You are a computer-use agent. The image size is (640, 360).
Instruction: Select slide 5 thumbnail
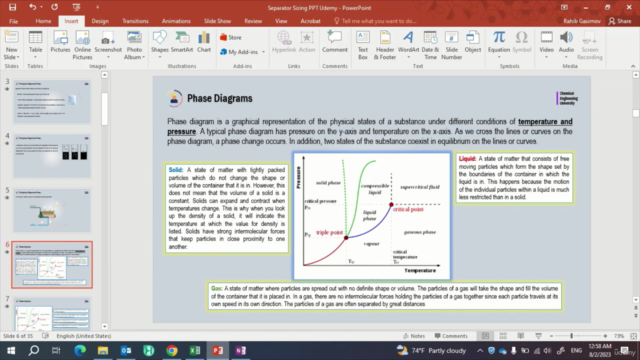pyautogui.click(x=52, y=210)
